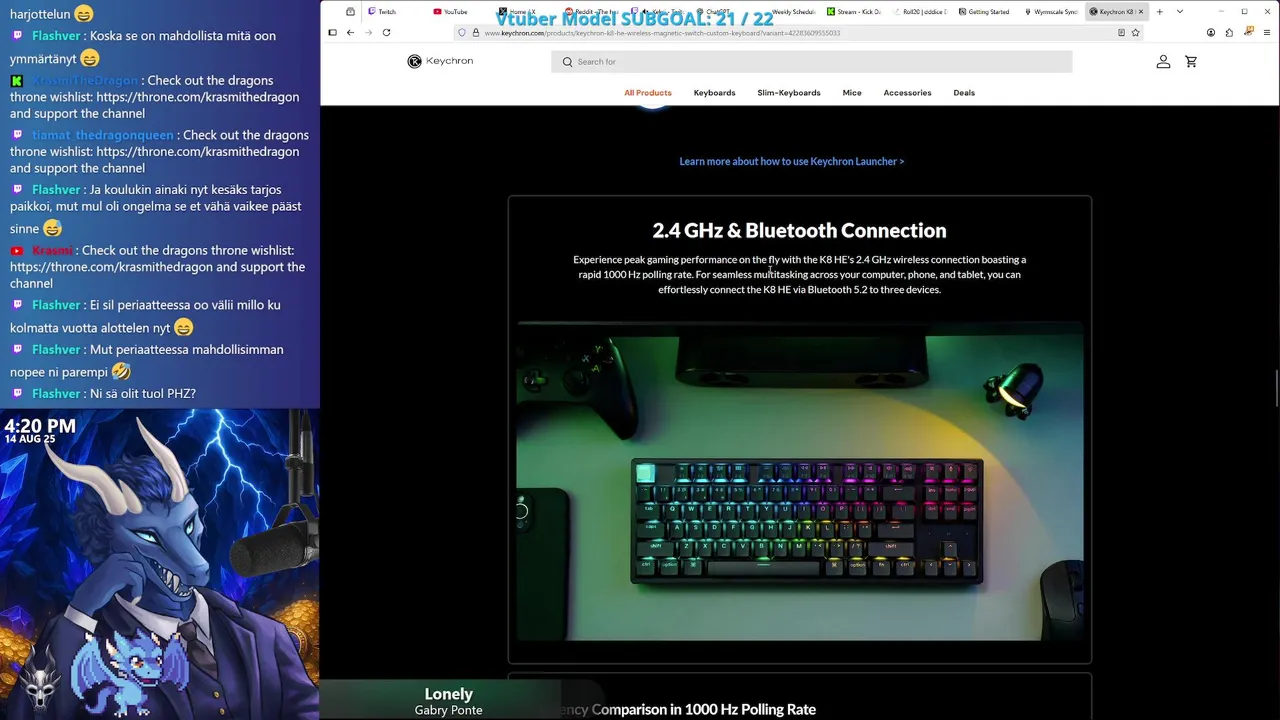Click the search magnifier icon
The height and width of the screenshot is (720, 1280).
(x=567, y=62)
